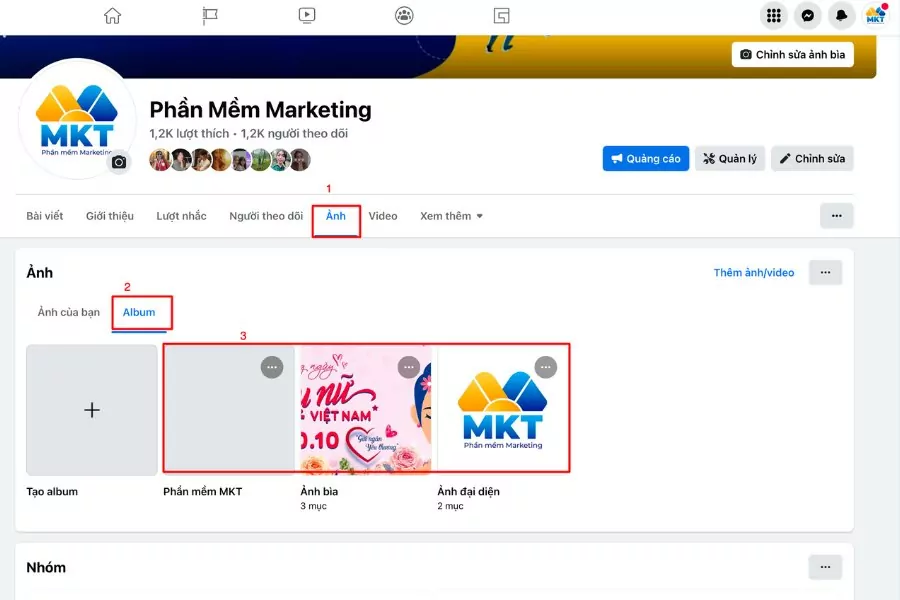Switch to the Video tab
The image size is (900, 600).
click(x=383, y=216)
